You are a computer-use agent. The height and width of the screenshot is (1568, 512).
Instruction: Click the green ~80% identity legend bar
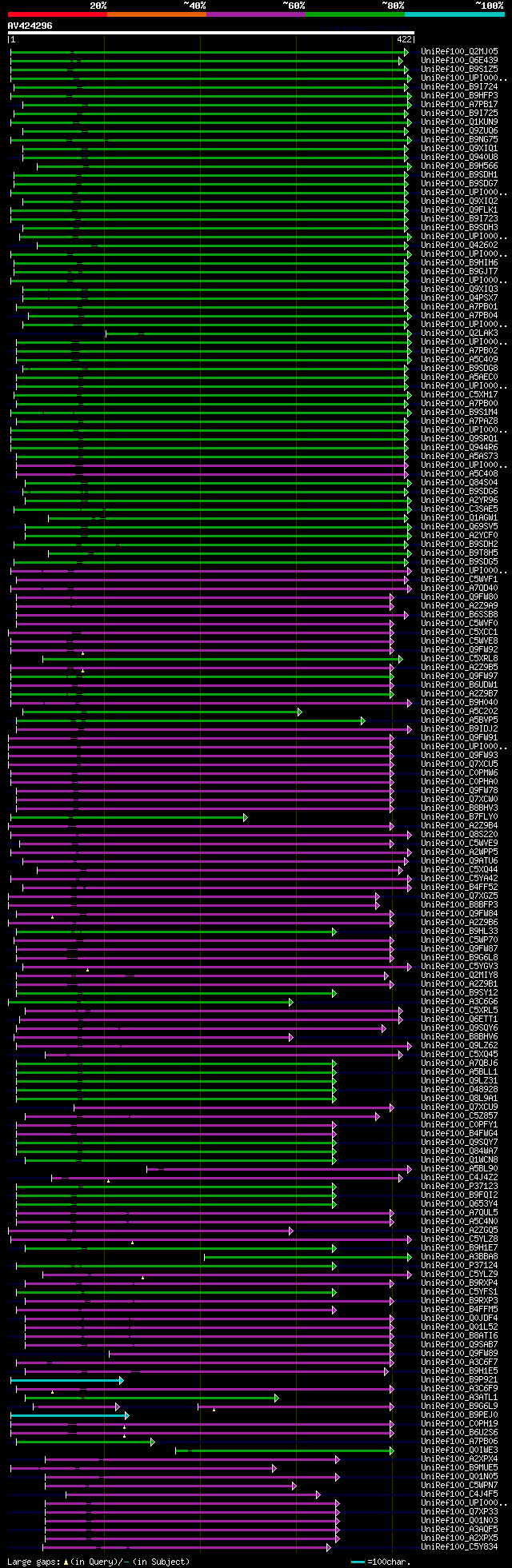coord(355,14)
